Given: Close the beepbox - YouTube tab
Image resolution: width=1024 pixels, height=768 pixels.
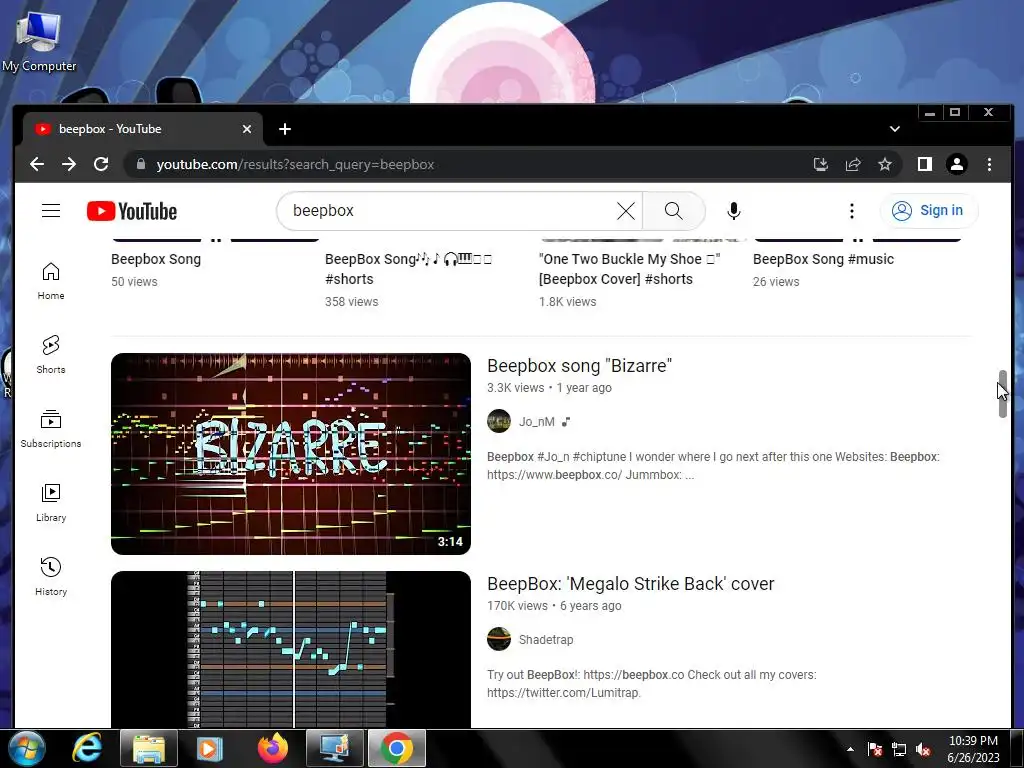Looking at the screenshot, I should tap(247, 129).
